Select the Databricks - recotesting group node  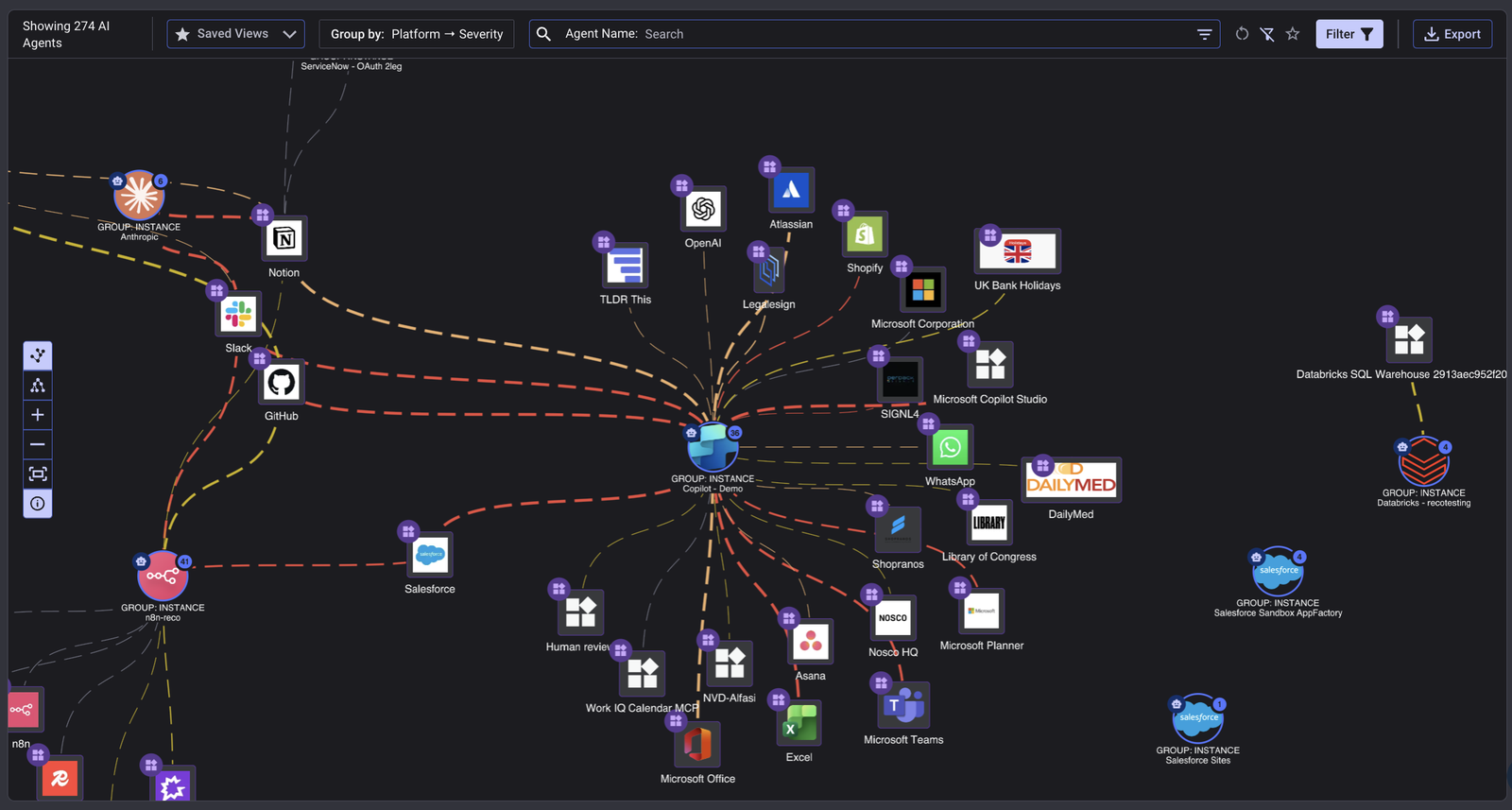tap(1424, 463)
